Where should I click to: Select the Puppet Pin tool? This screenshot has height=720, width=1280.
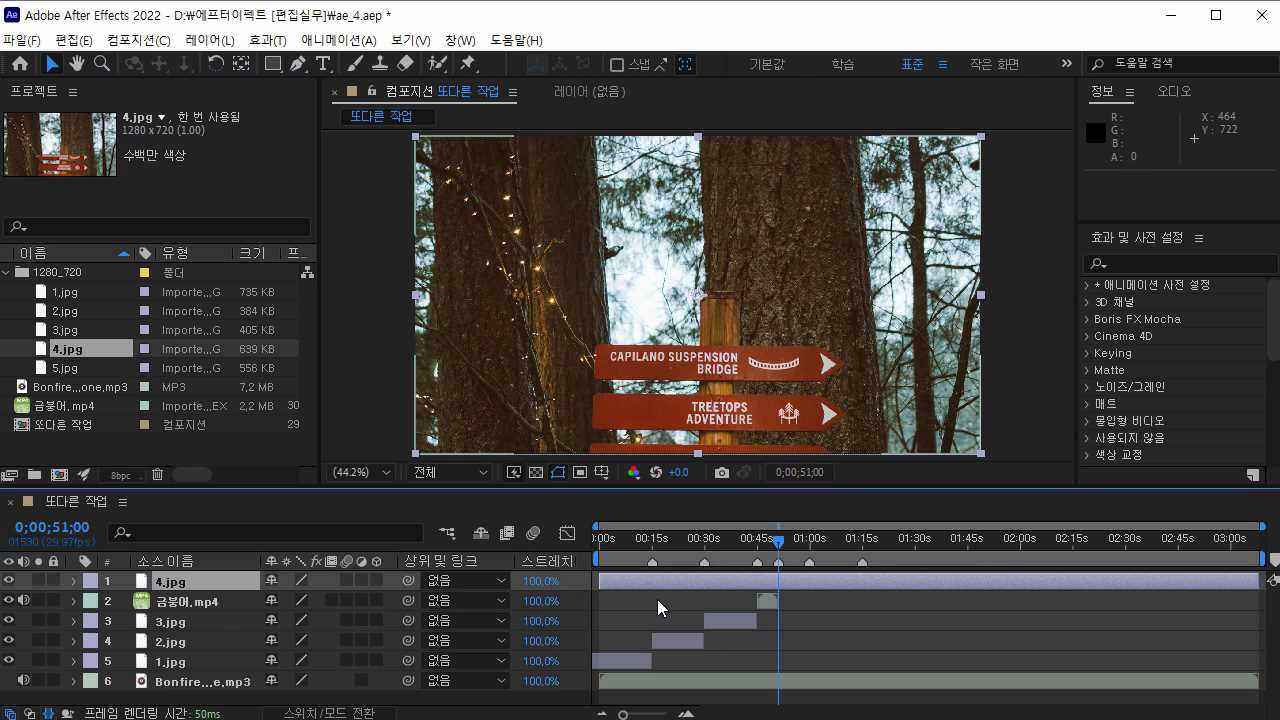coord(467,64)
